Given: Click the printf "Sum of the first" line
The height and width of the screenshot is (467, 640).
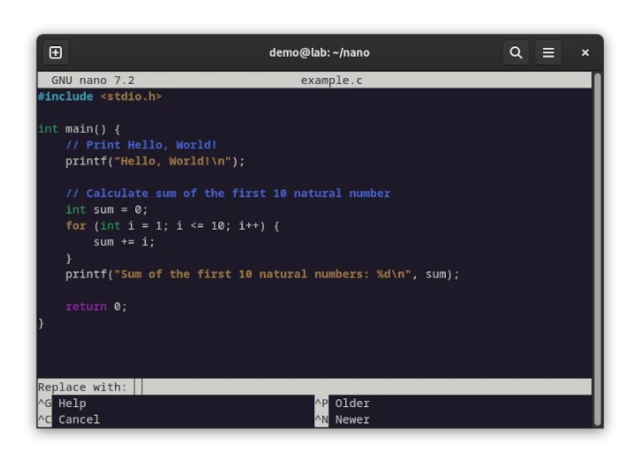Looking at the screenshot, I should pyautogui.click(x=262, y=274).
